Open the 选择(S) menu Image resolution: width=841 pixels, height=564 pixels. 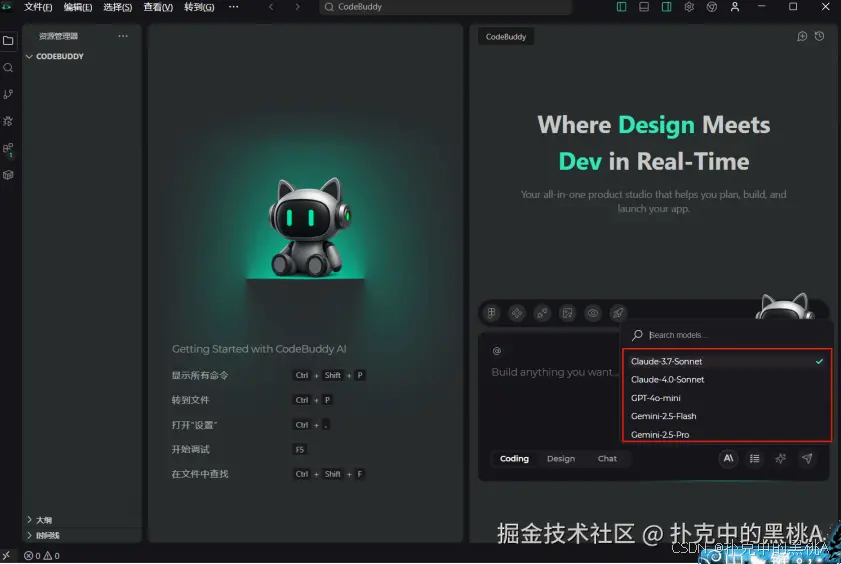point(117,7)
